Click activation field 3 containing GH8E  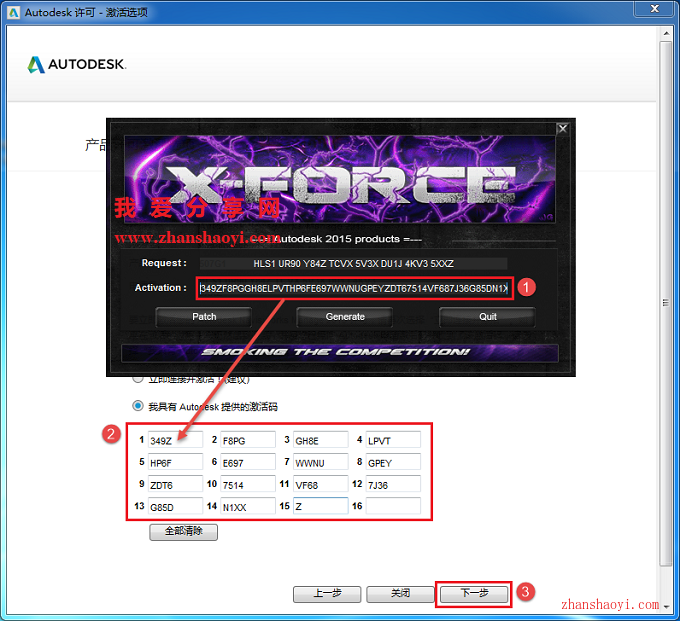320,440
